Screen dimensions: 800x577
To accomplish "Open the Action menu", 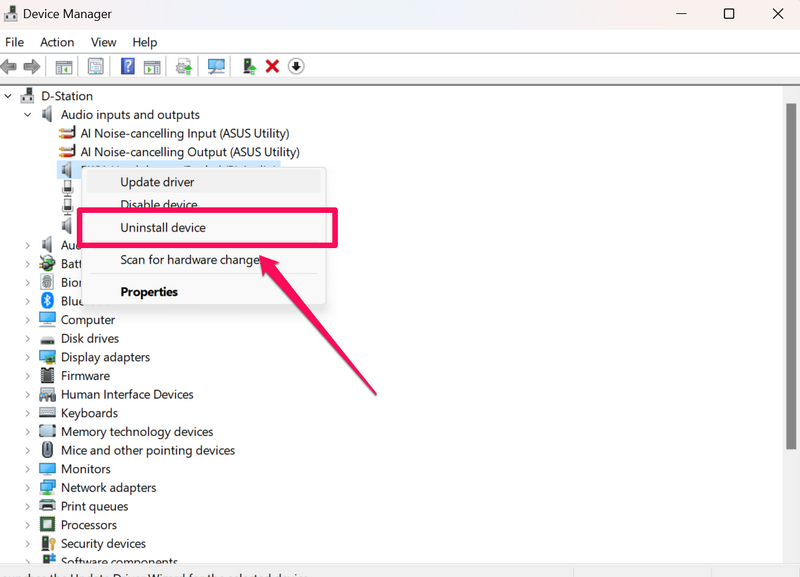I will [57, 42].
